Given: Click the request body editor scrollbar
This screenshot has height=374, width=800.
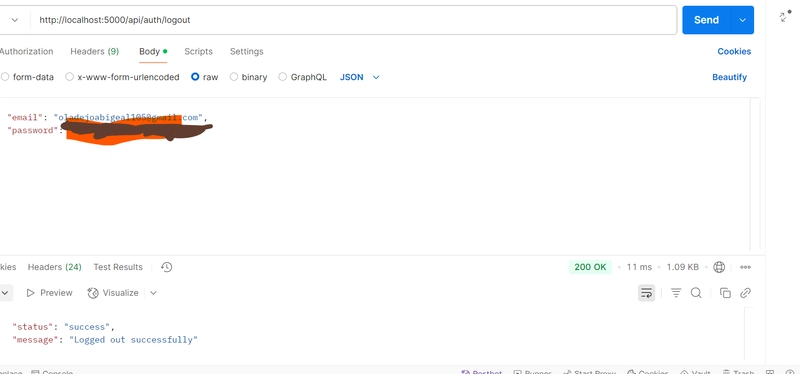Looking at the screenshot, I should pyautogui.click(x=755, y=173).
